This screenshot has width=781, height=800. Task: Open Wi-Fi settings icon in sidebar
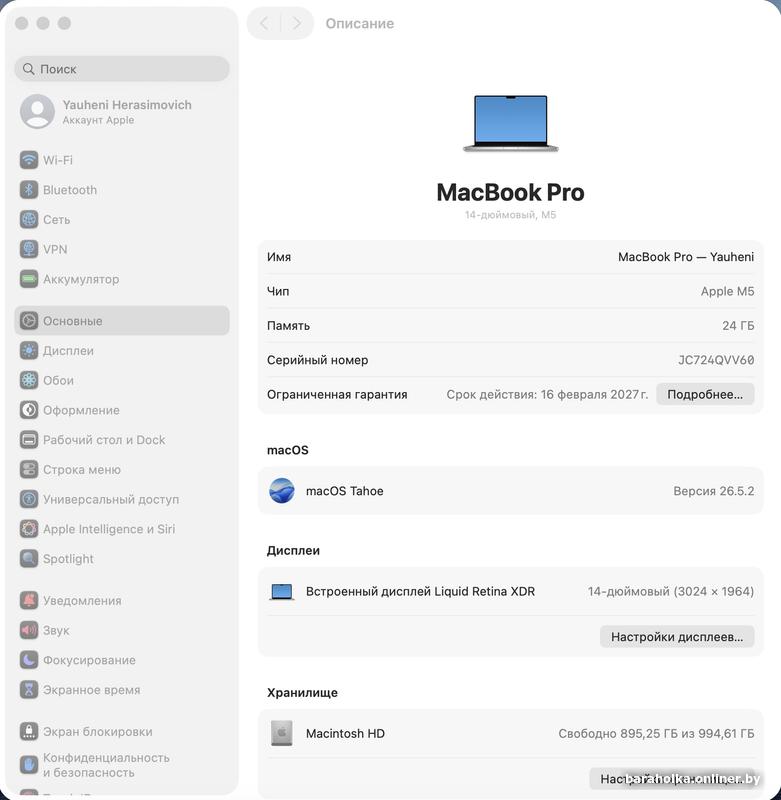pos(29,160)
